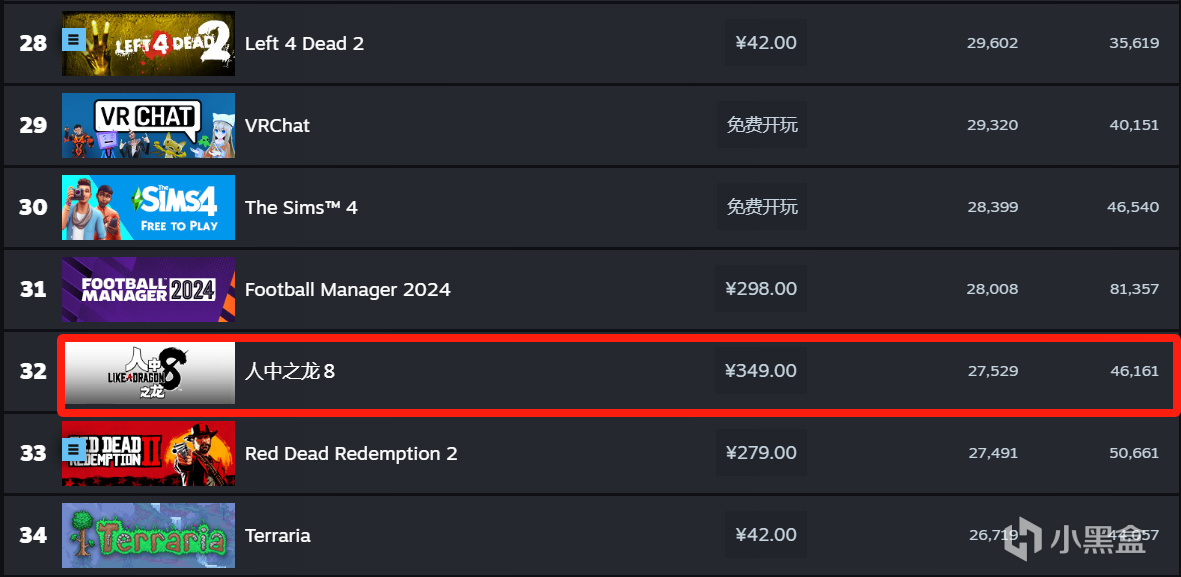Click the list icon on Left 4 Dead 2
Image resolution: width=1181 pixels, height=577 pixels.
point(73,39)
